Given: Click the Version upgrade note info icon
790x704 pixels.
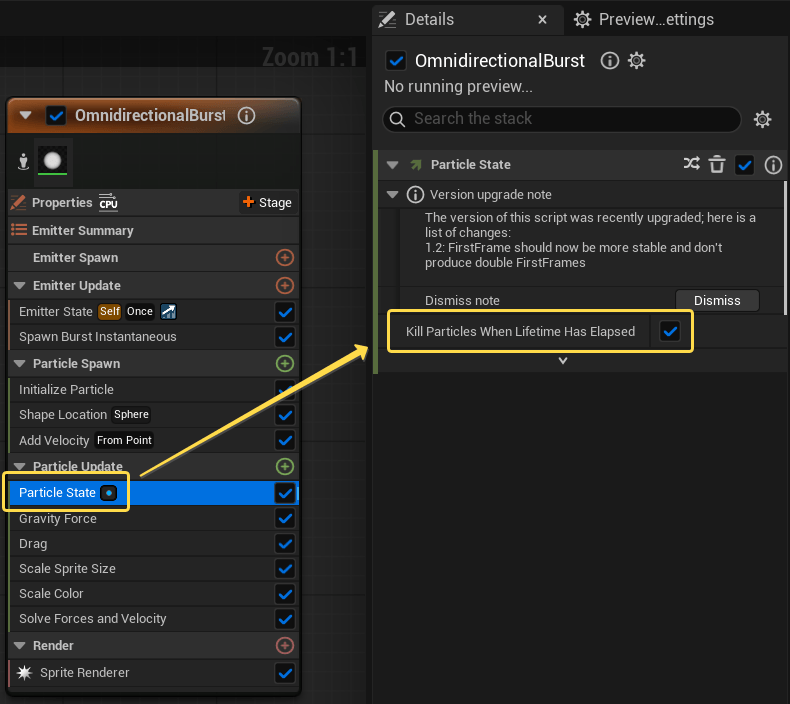Looking at the screenshot, I should click(x=415, y=195).
